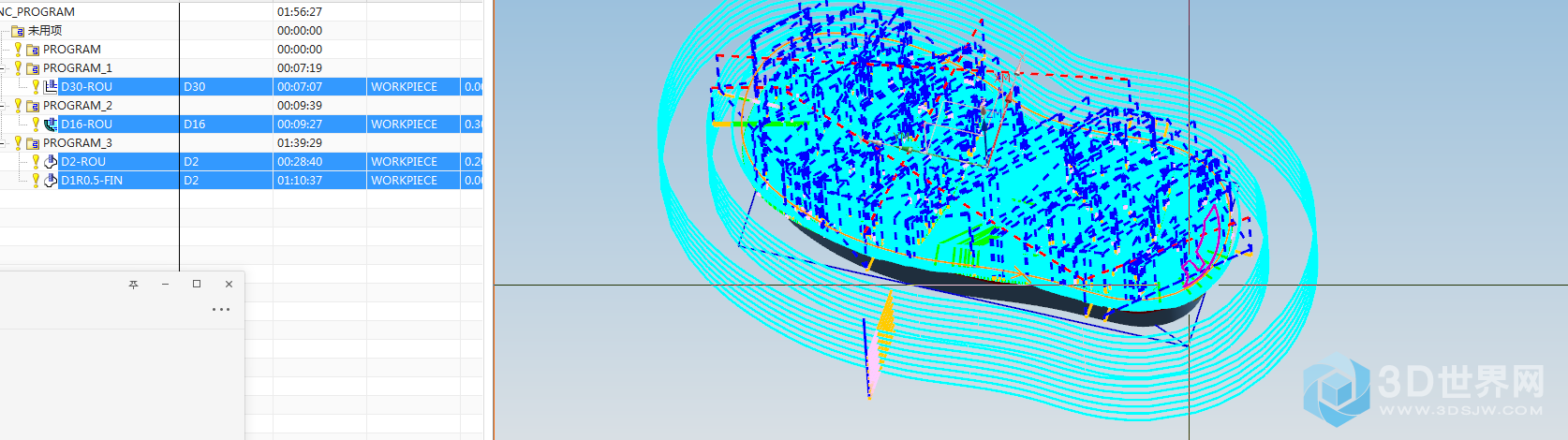Click the D16 tool cell
Viewport: 1568px width, 440px height.
pos(226,124)
